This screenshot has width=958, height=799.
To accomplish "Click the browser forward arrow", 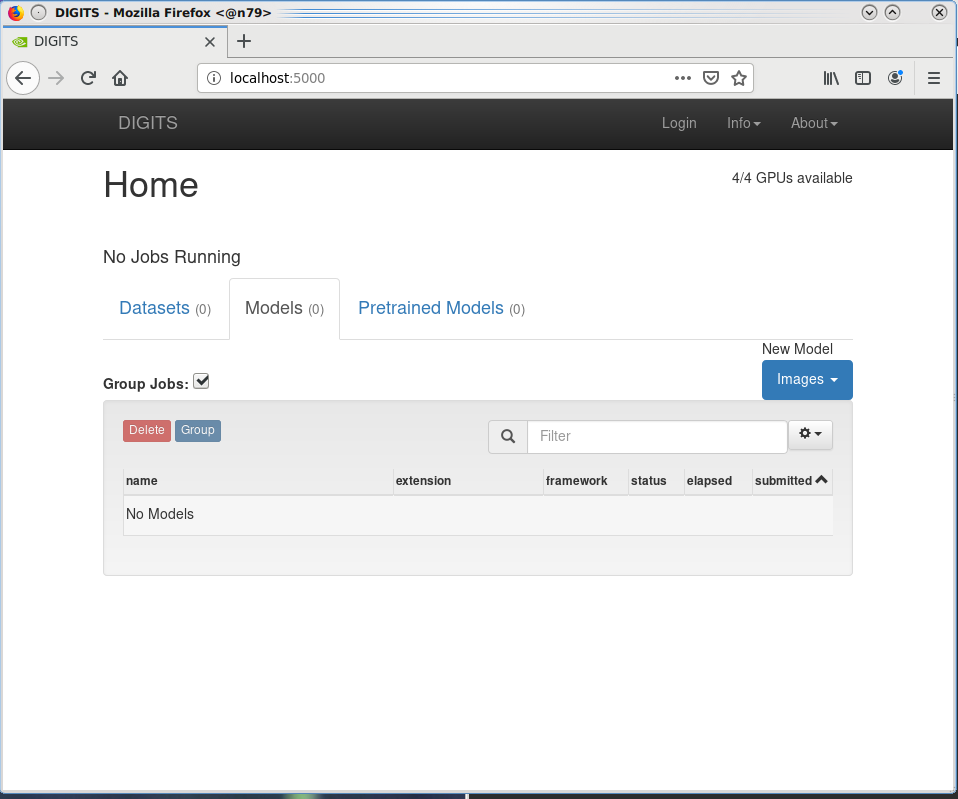I will [x=56, y=78].
